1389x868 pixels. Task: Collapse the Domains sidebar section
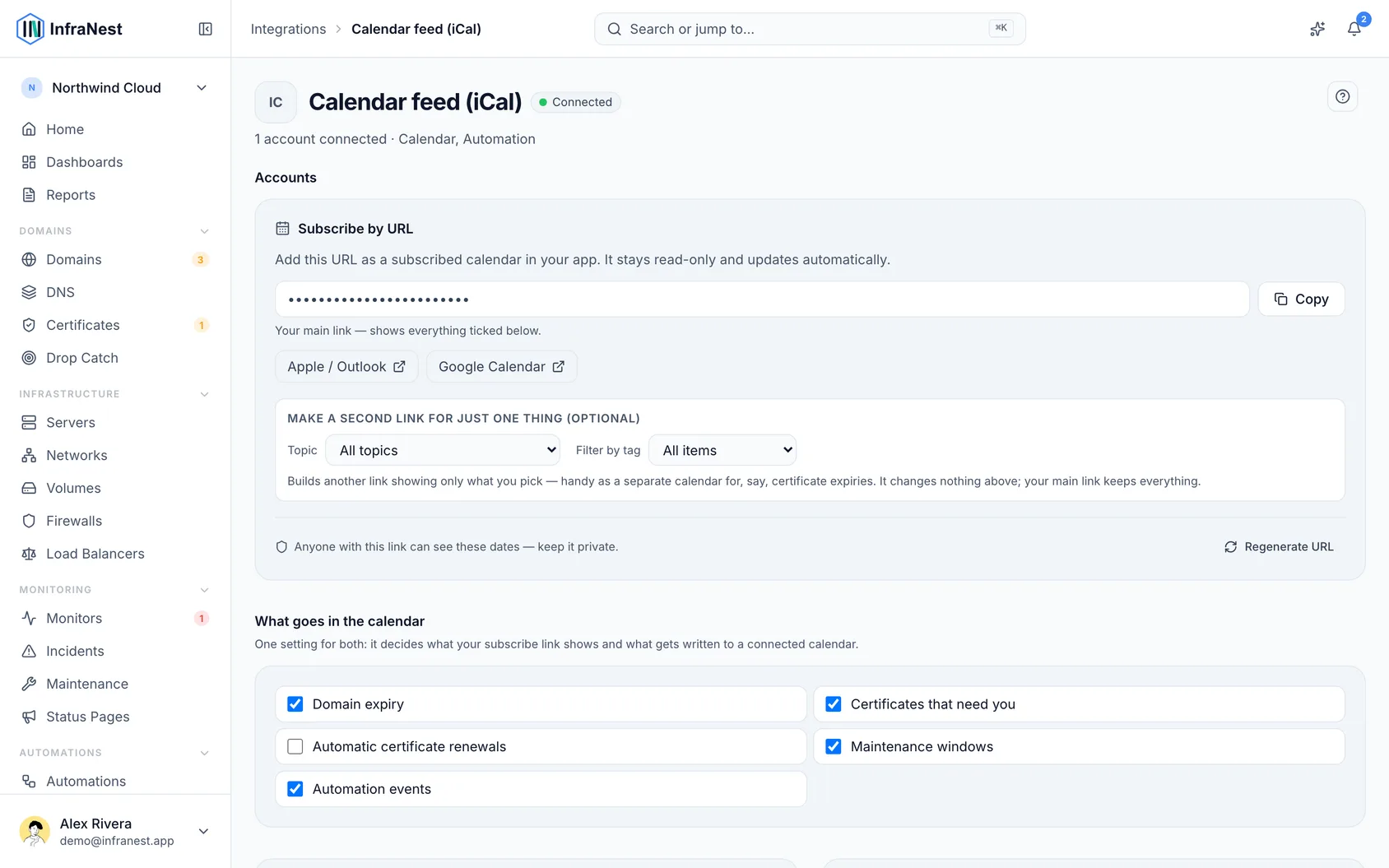[204, 231]
